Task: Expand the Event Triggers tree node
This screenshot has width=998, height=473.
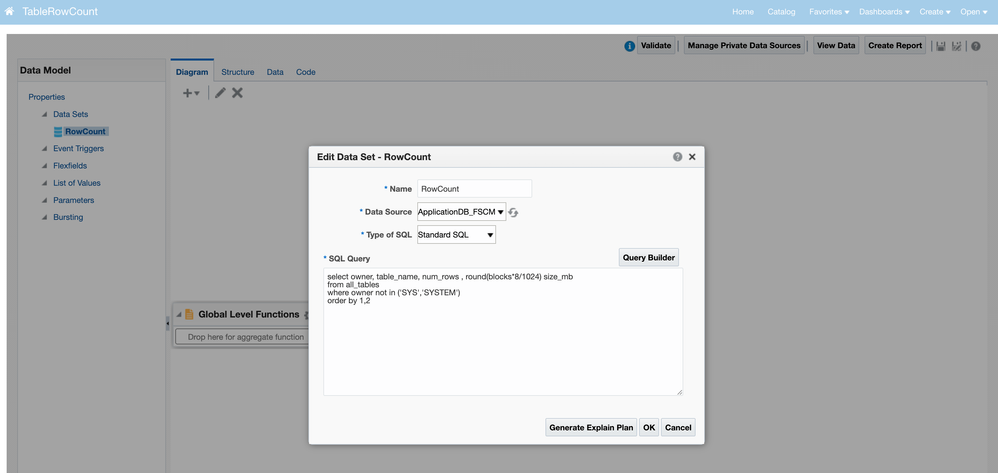Action: click(x=44, y=149)
